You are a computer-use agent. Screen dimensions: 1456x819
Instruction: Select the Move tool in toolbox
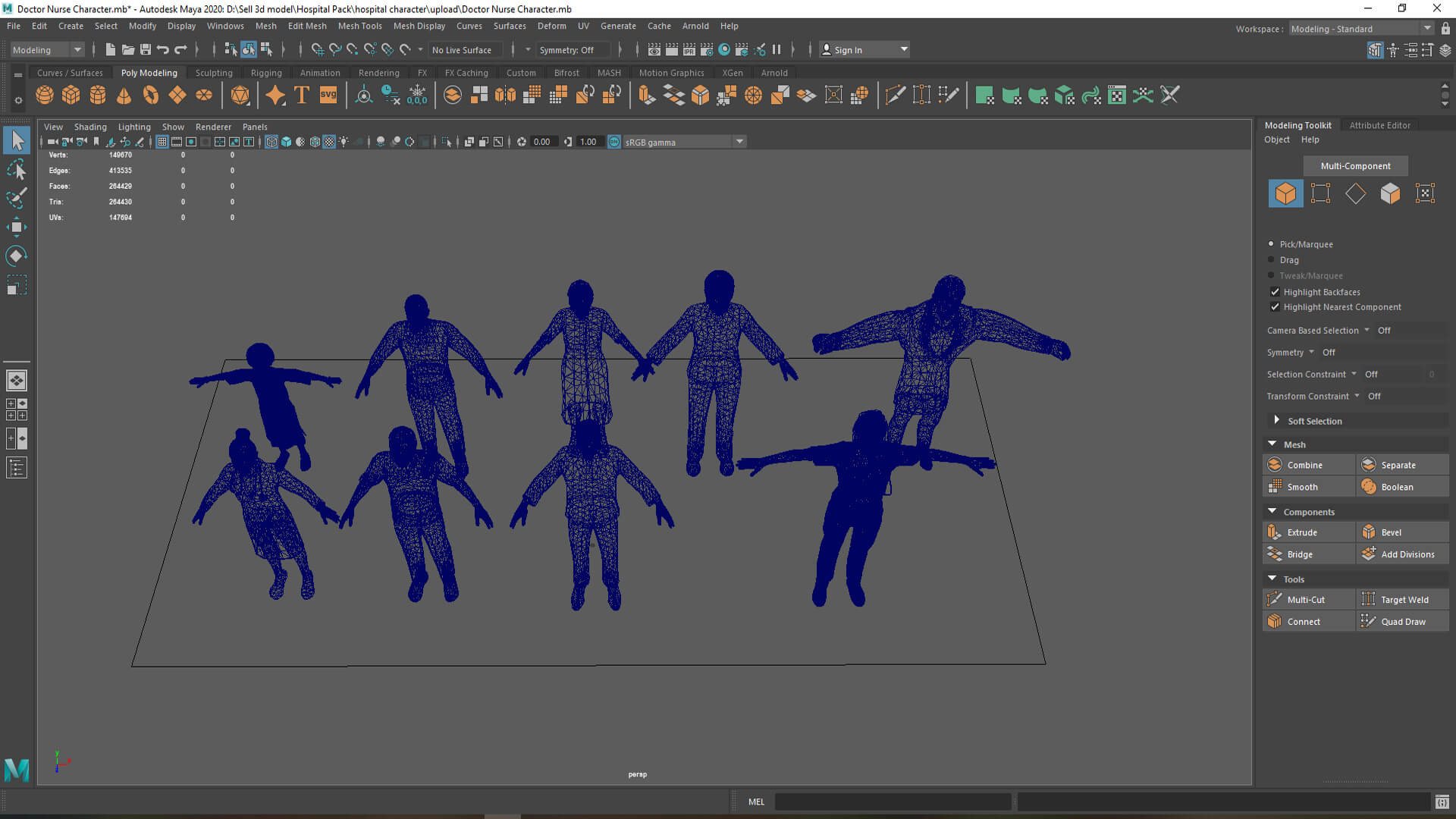tap(16, 227)
